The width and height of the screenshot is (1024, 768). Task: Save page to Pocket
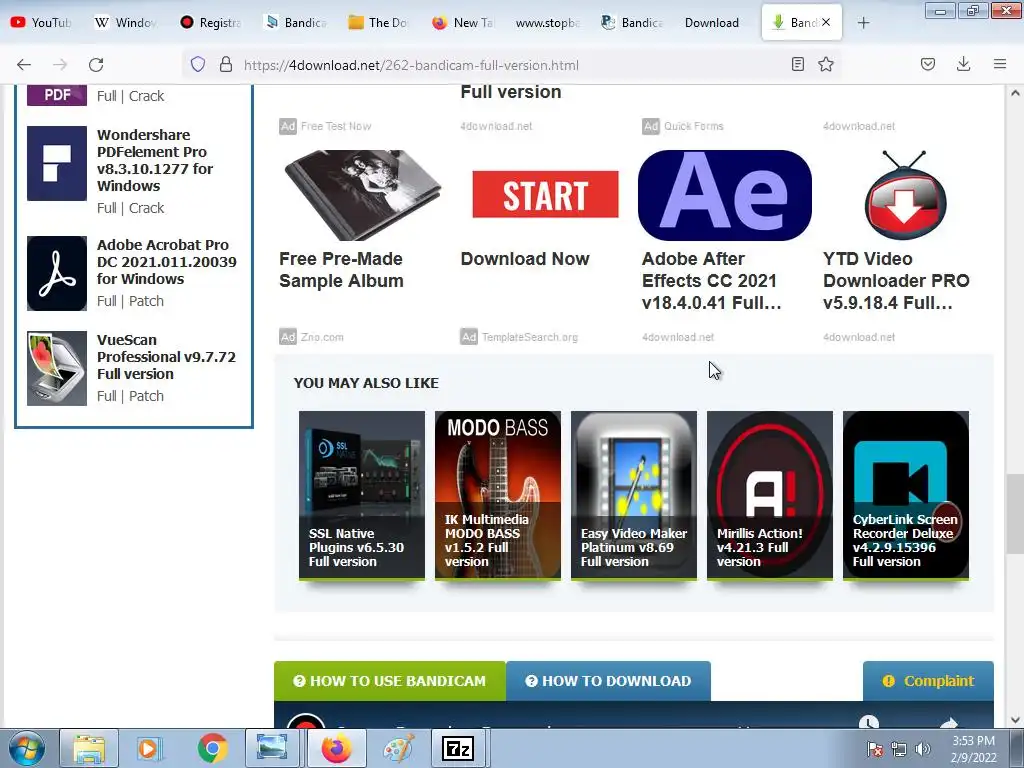pyautogui.click(x=927, y=64)
